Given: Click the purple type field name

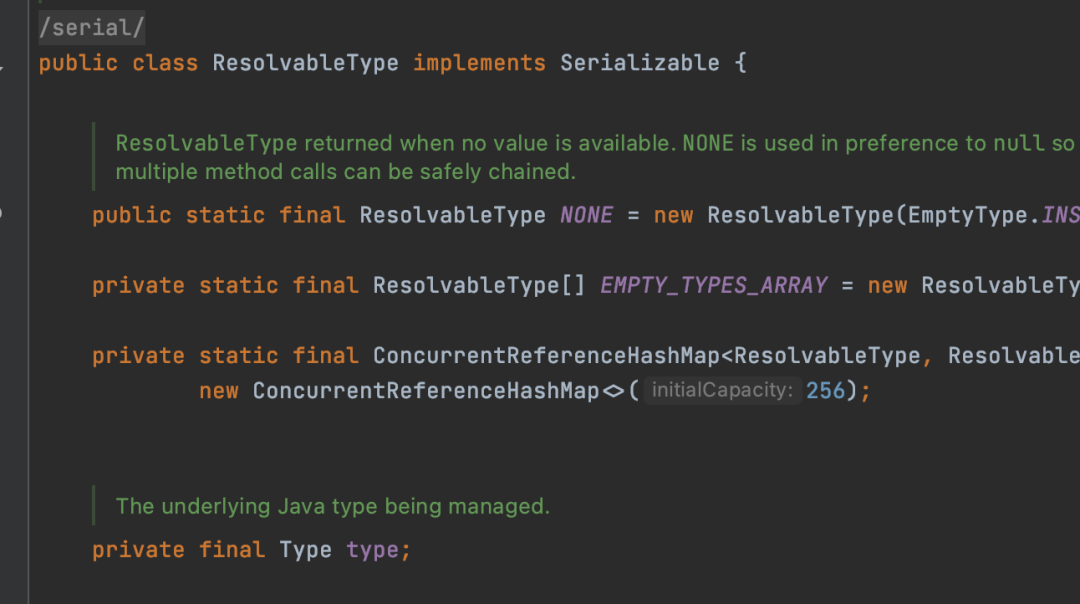Looking at the screenshot, I should [x=372, y=550].
